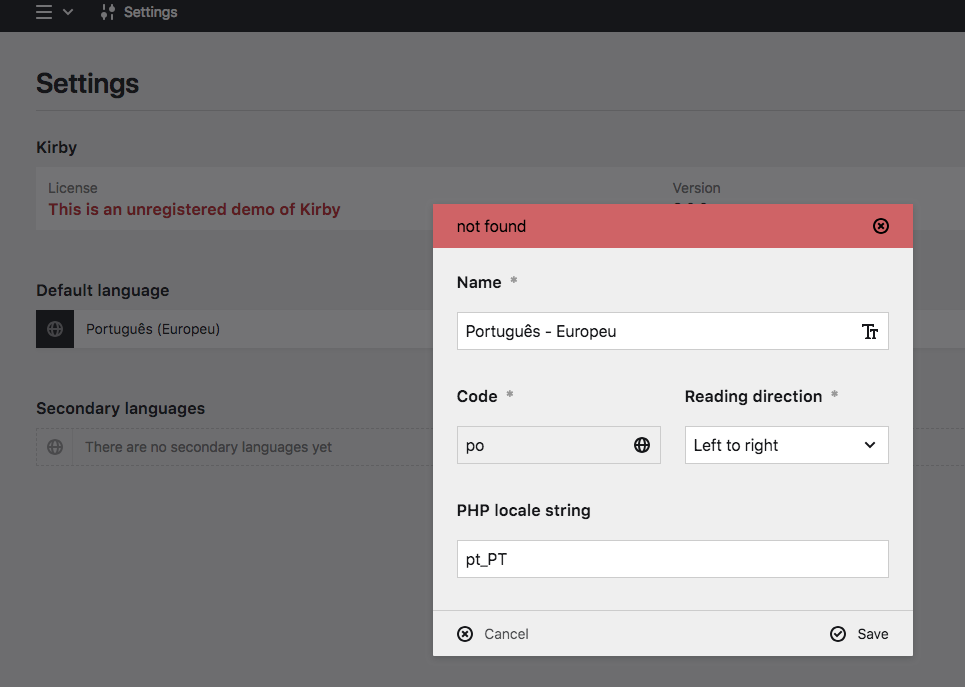Click the checkmark icon next to Save
This screenshot has height=687, width=965.
pyautogui.click(x=837, y=633)
